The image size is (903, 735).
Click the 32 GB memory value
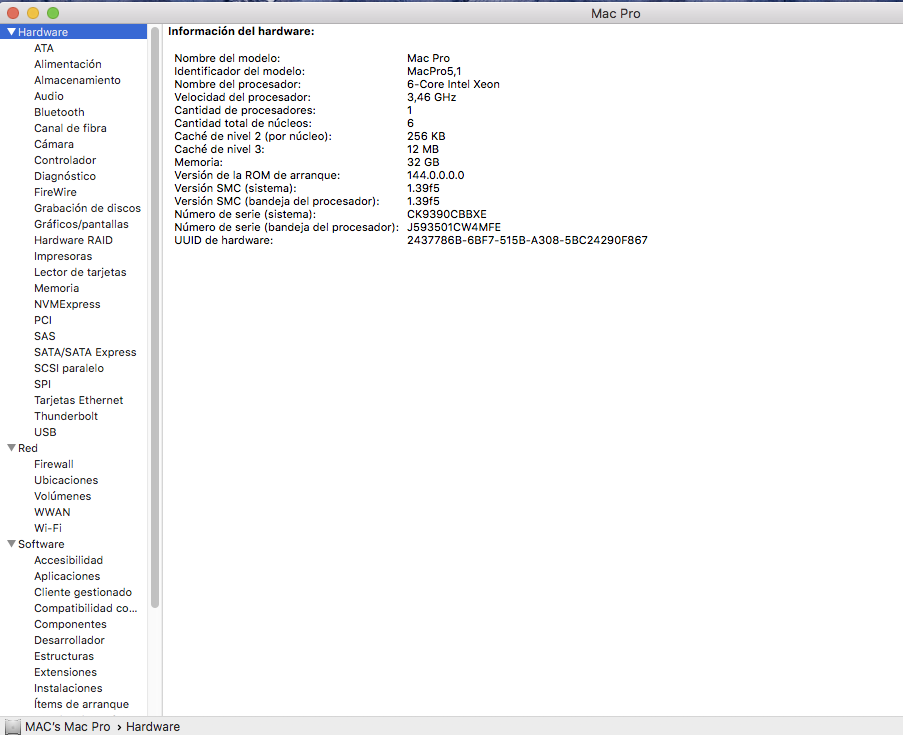point(423,162)
